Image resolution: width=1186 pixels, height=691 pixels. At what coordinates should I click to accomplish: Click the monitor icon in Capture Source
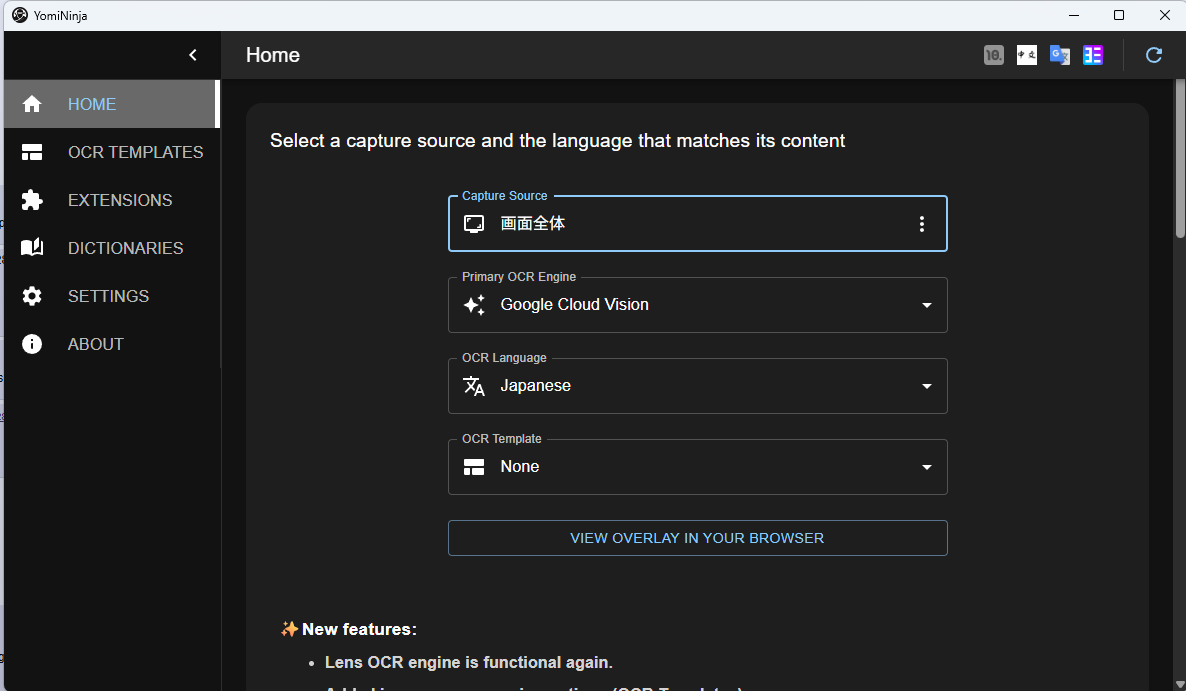(474, 224)
